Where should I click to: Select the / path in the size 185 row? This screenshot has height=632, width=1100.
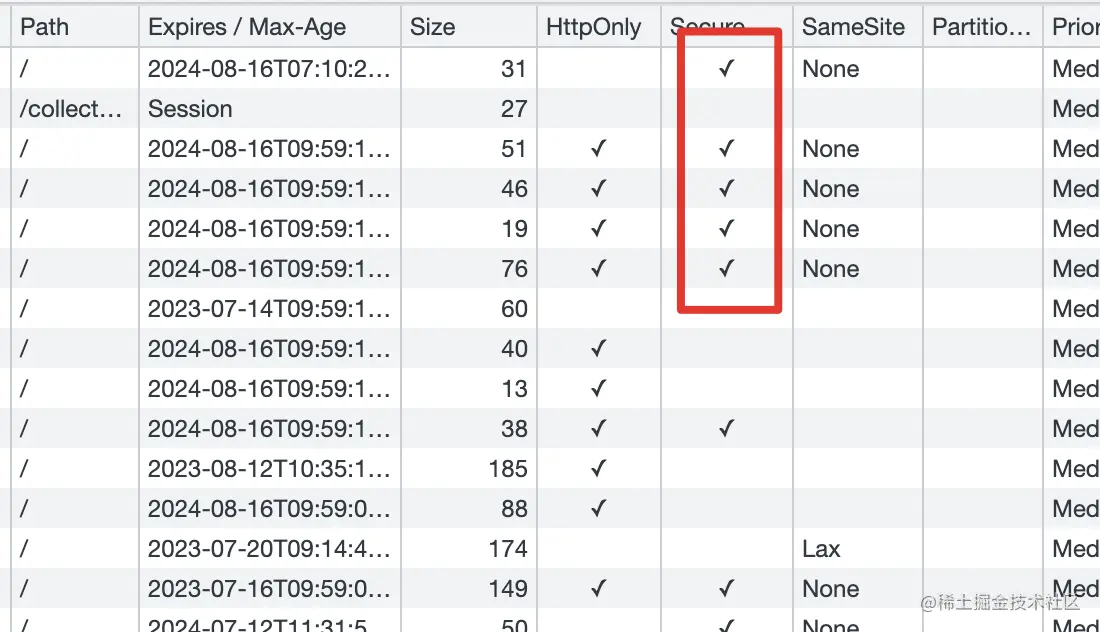25,469
